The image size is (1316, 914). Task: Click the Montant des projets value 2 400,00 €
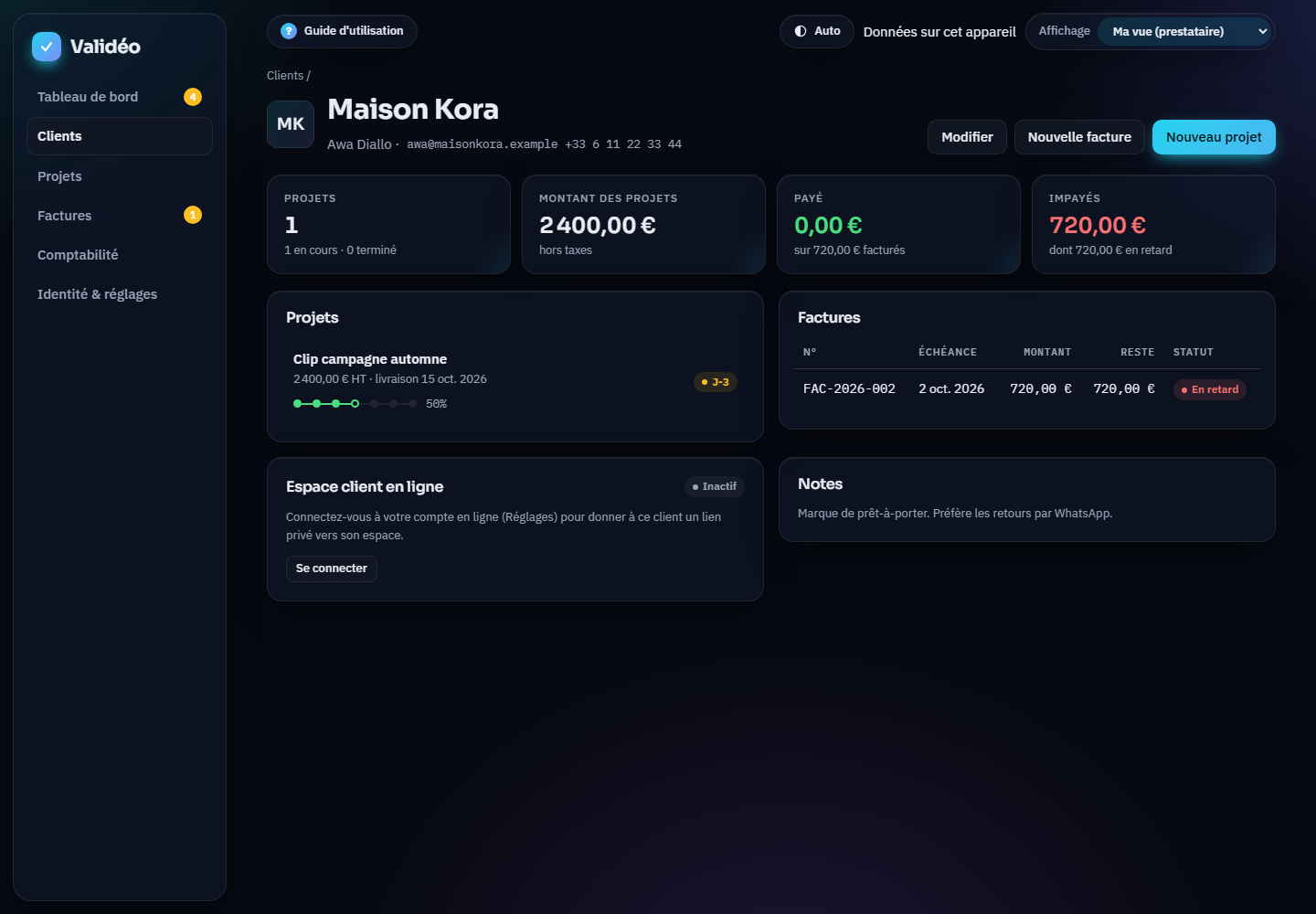[x=598, y=225]
